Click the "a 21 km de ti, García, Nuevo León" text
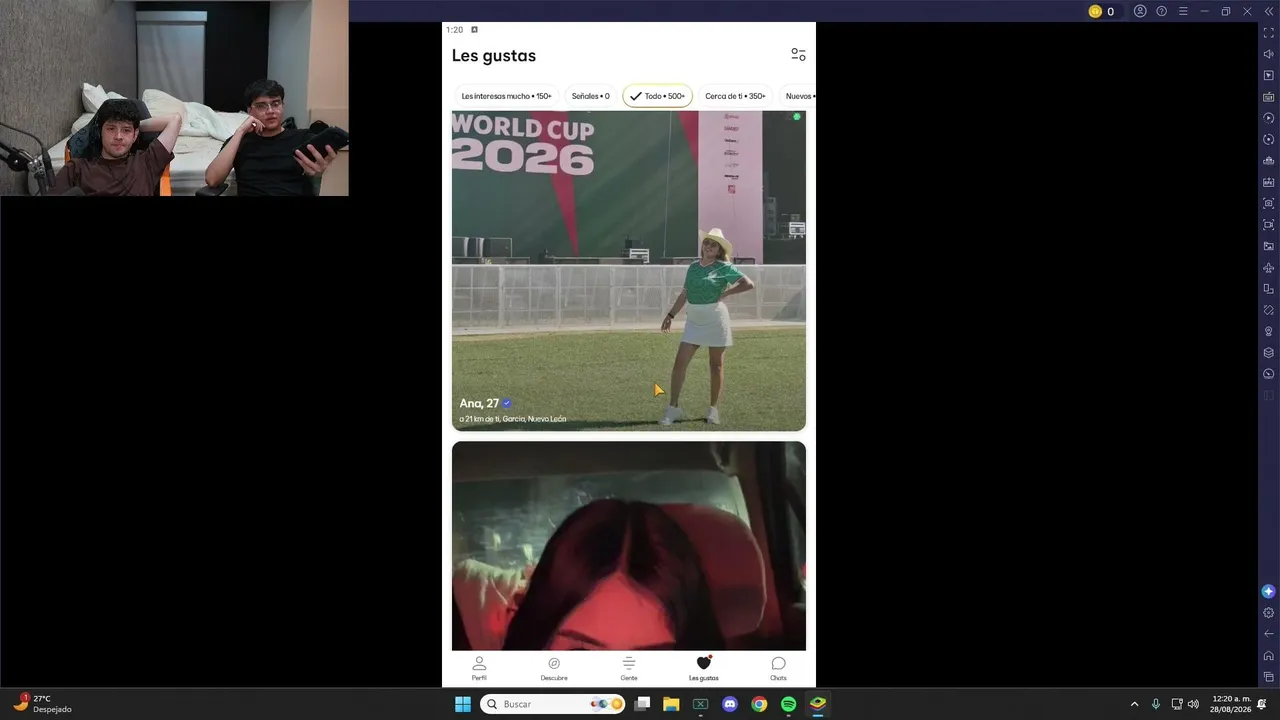 click(513, 419)
